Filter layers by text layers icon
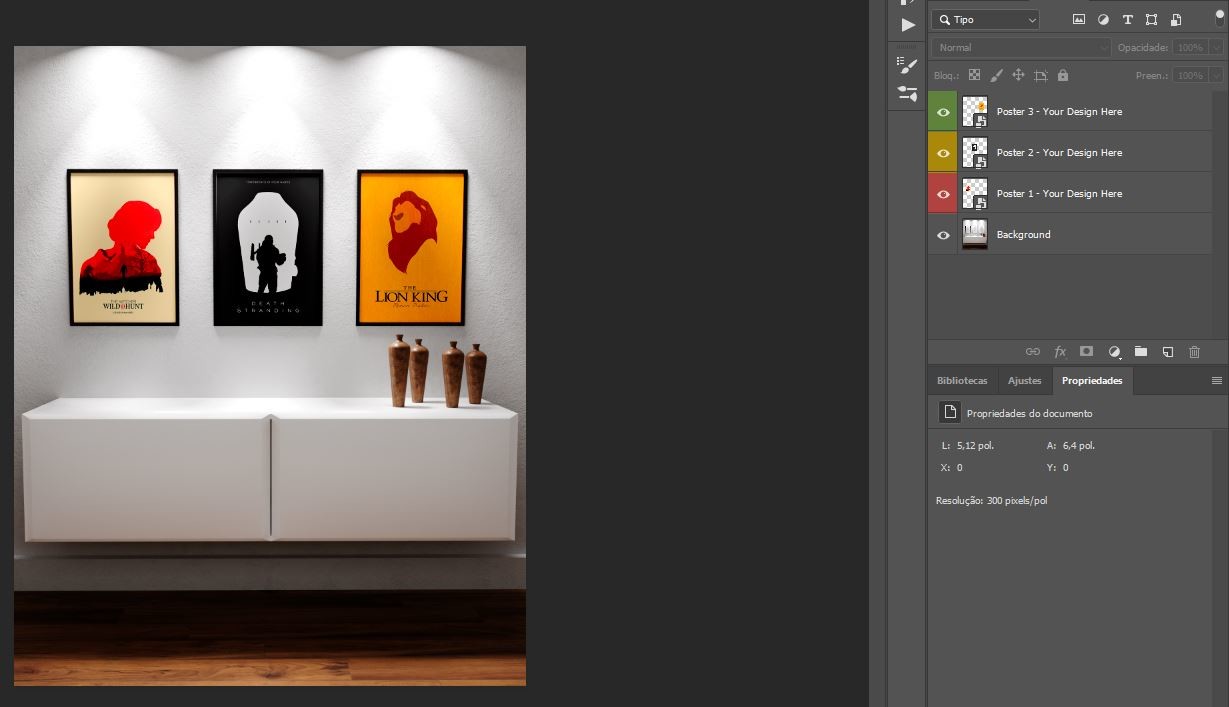The width and height of the screenshot is (1229, 707). pyautogui.click(x=1127, y=19)
